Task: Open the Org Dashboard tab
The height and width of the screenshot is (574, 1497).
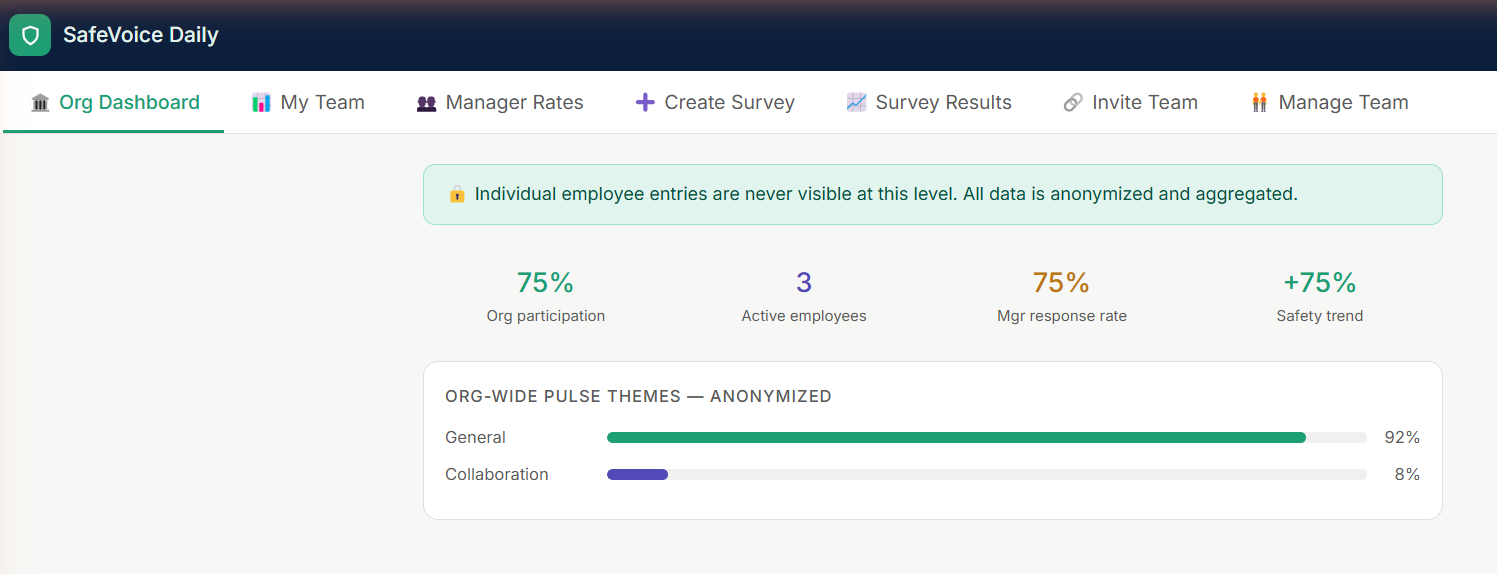Action: 114,102
